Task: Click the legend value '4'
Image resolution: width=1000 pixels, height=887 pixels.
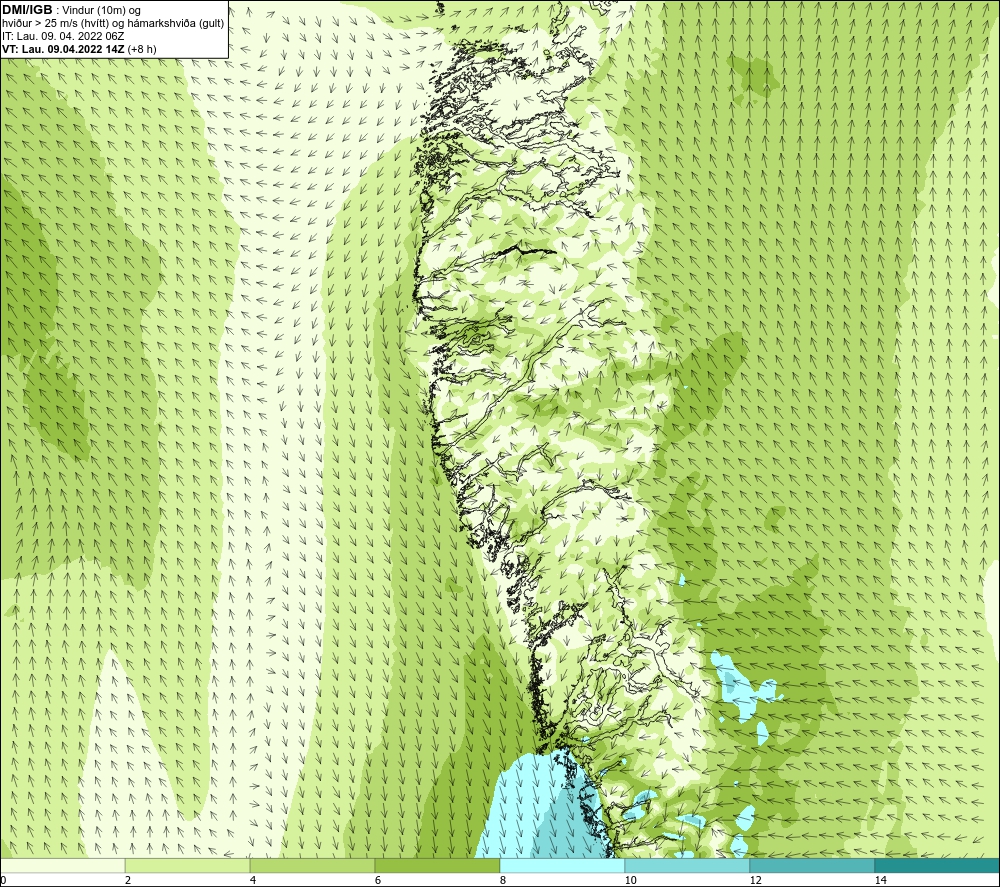Action: pyautogui.click(x=253, y=880)
